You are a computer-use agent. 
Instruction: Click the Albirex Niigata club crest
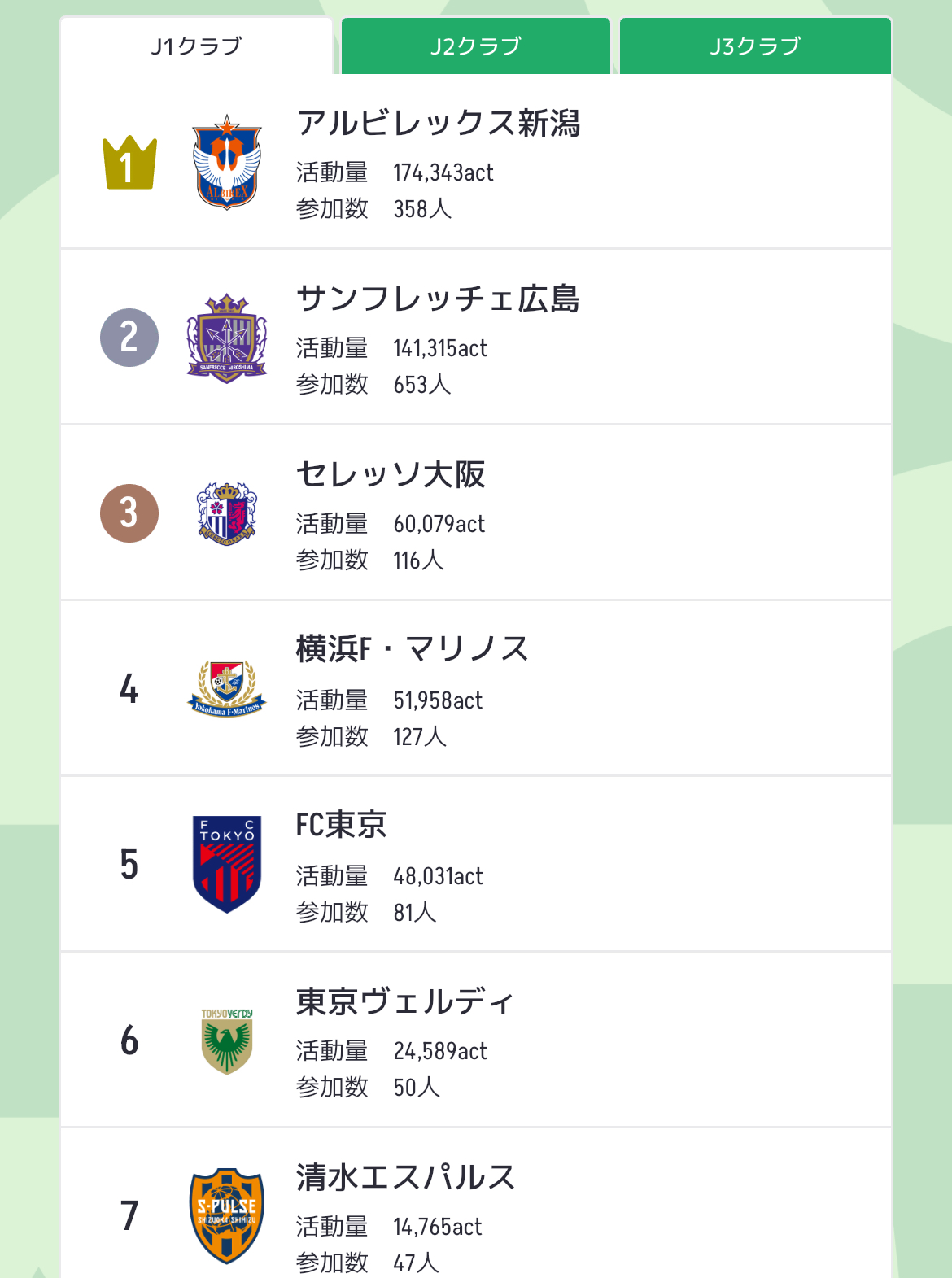227,162
